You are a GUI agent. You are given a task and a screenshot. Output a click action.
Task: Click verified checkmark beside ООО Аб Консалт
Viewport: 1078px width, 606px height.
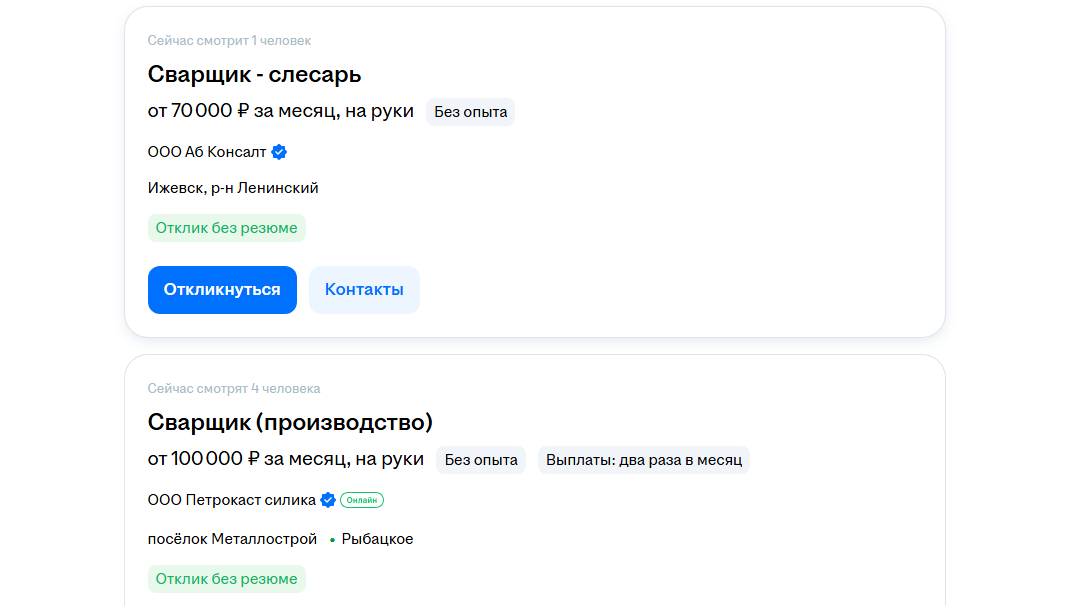(280, 152)
